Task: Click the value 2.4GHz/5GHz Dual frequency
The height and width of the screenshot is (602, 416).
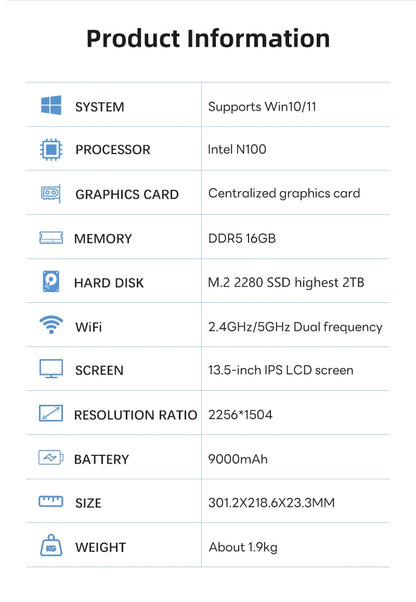Action: [x=295, y=327]
